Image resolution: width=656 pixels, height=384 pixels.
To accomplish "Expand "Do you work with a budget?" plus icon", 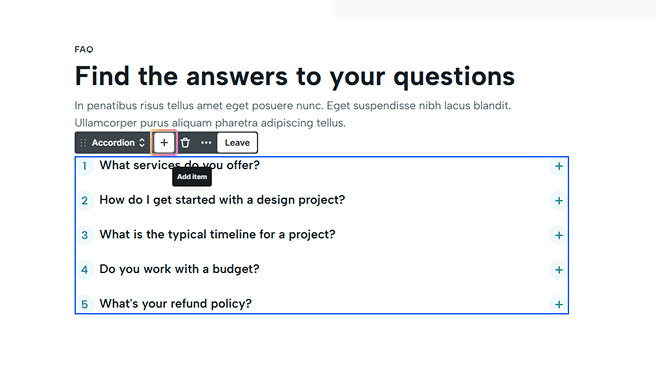I will 559,270.
